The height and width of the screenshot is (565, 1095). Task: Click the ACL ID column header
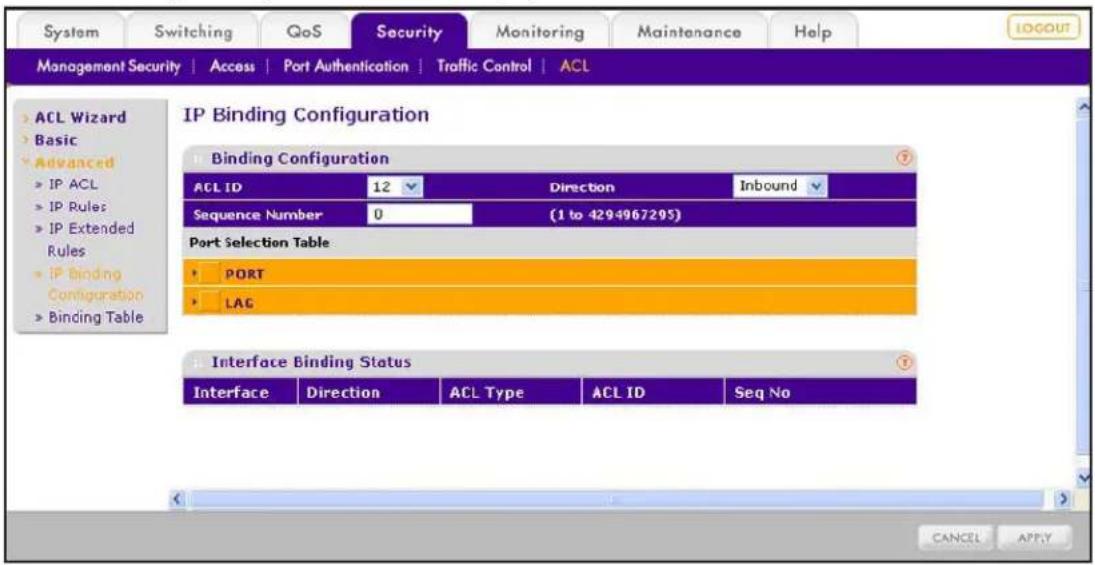[653, 392]
